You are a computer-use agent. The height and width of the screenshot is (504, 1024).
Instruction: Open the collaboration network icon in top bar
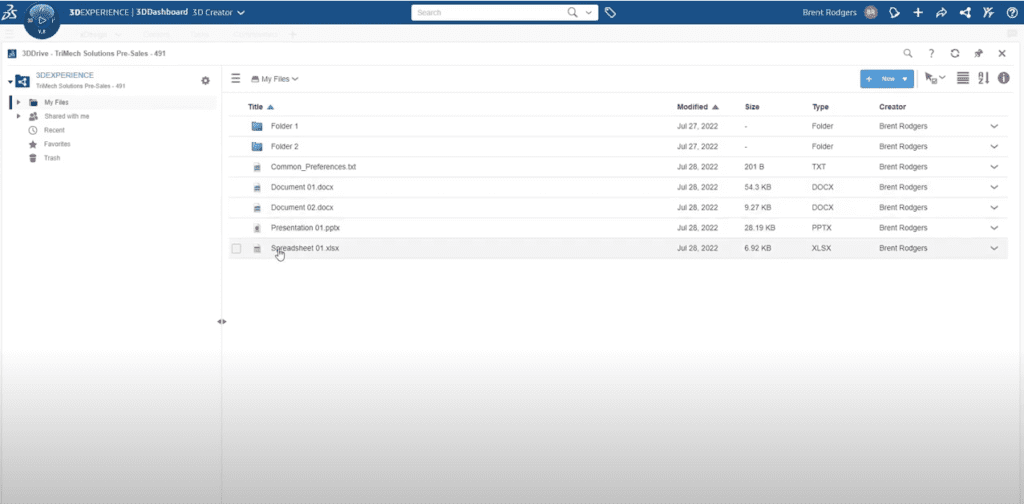(965, 12)
